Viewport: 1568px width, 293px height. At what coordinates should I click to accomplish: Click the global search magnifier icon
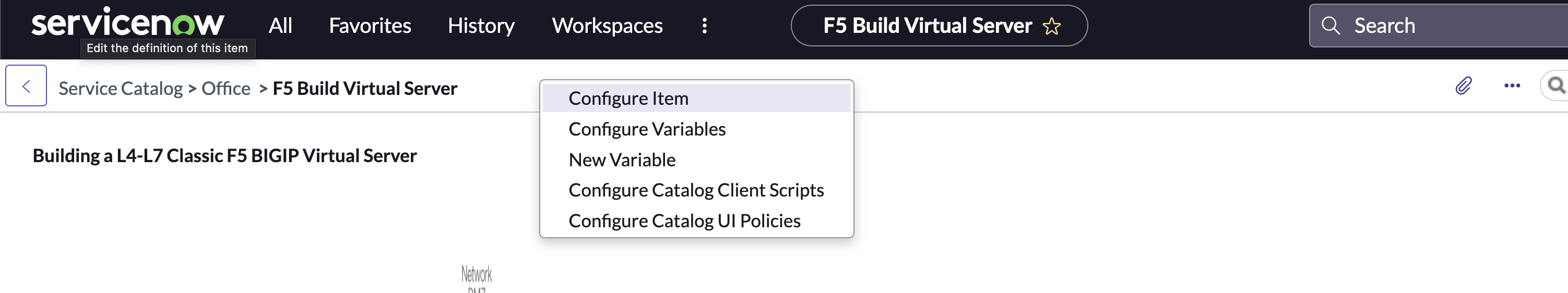(1331, 26)
